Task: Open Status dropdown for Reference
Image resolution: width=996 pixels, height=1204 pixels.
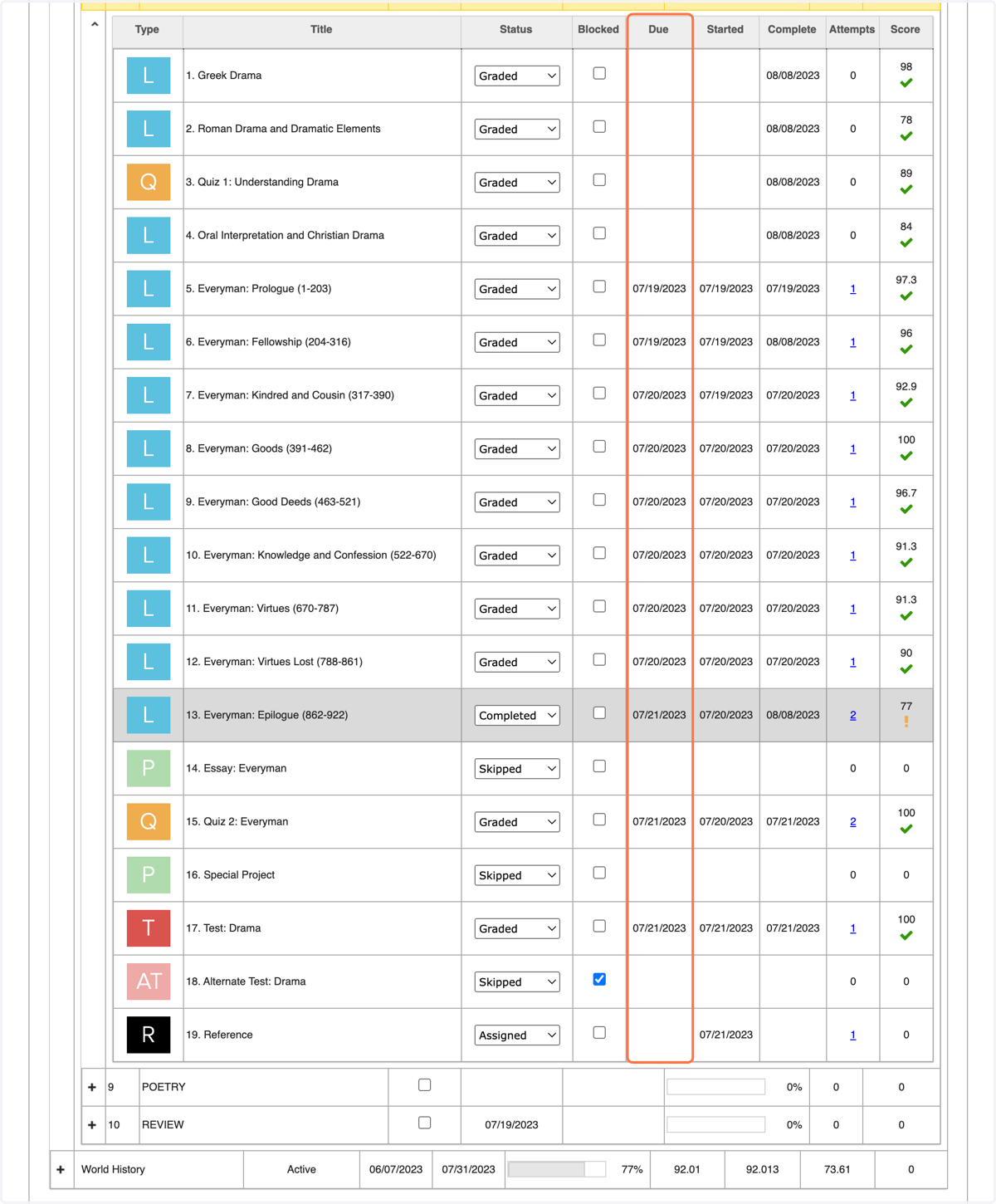Action: [x=517, y=1035]
